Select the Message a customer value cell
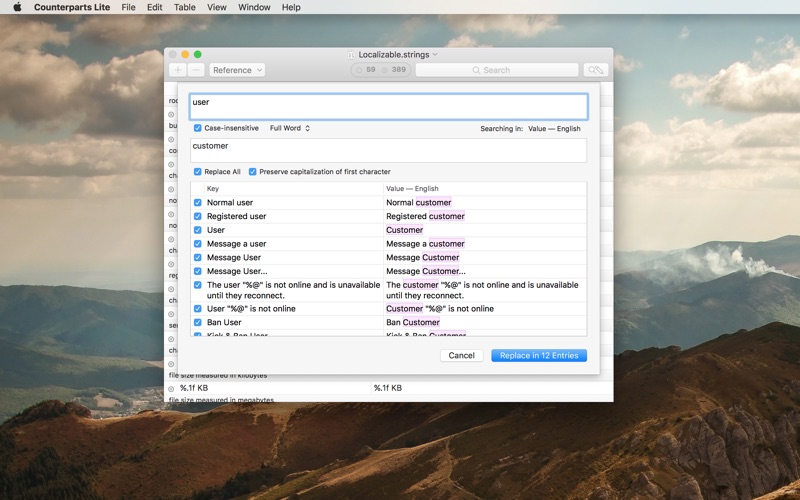This screenshot has height=500, width=800. tap(485, 244)
